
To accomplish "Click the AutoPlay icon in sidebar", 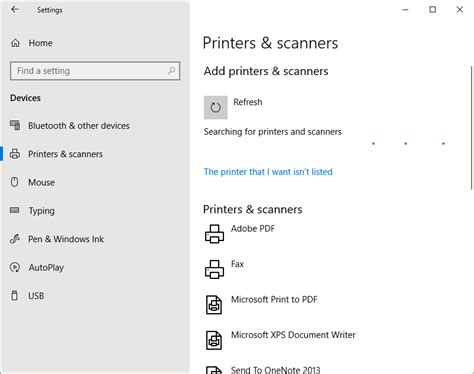I will pos(15,267).
